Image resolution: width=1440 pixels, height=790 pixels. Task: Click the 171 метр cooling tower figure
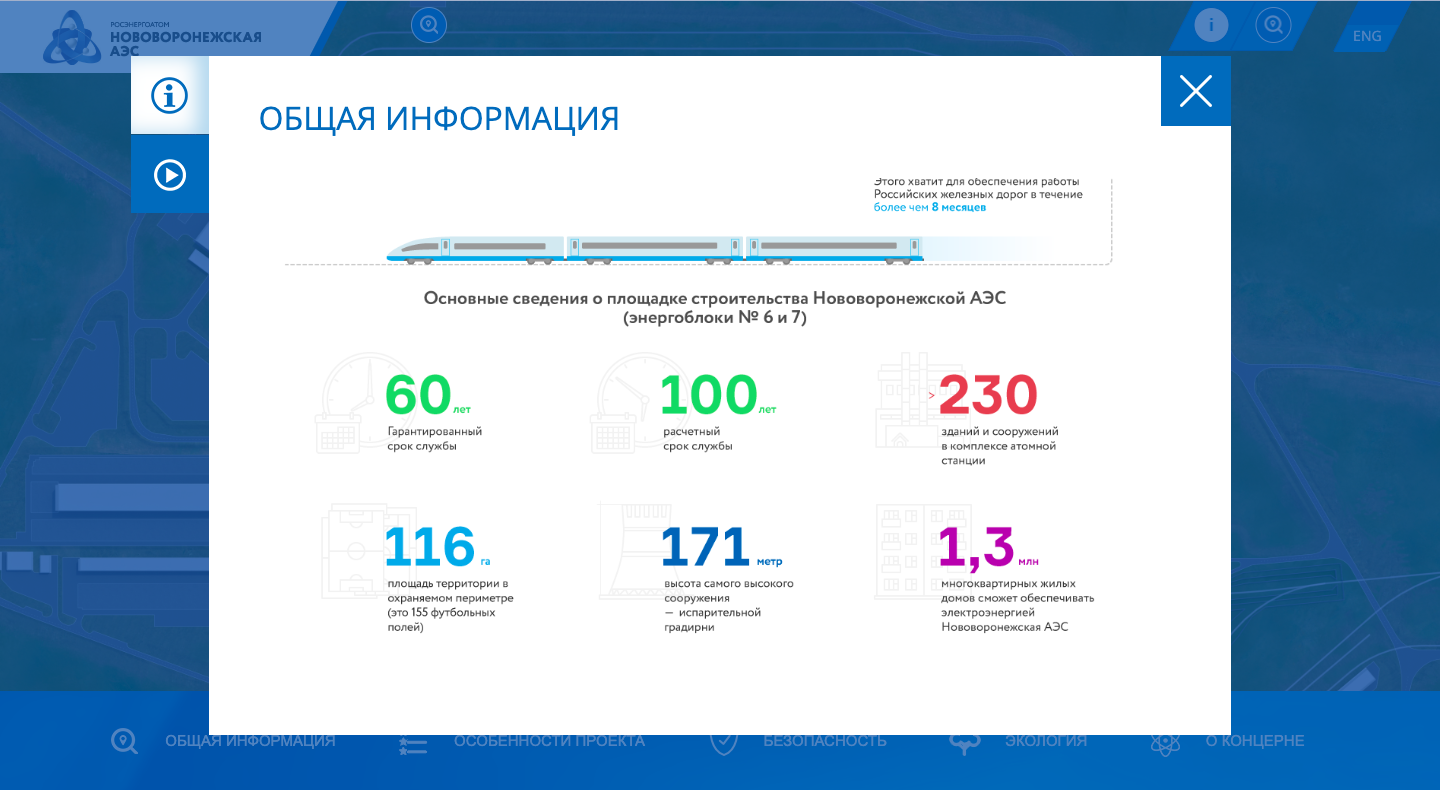pos(705,547)
